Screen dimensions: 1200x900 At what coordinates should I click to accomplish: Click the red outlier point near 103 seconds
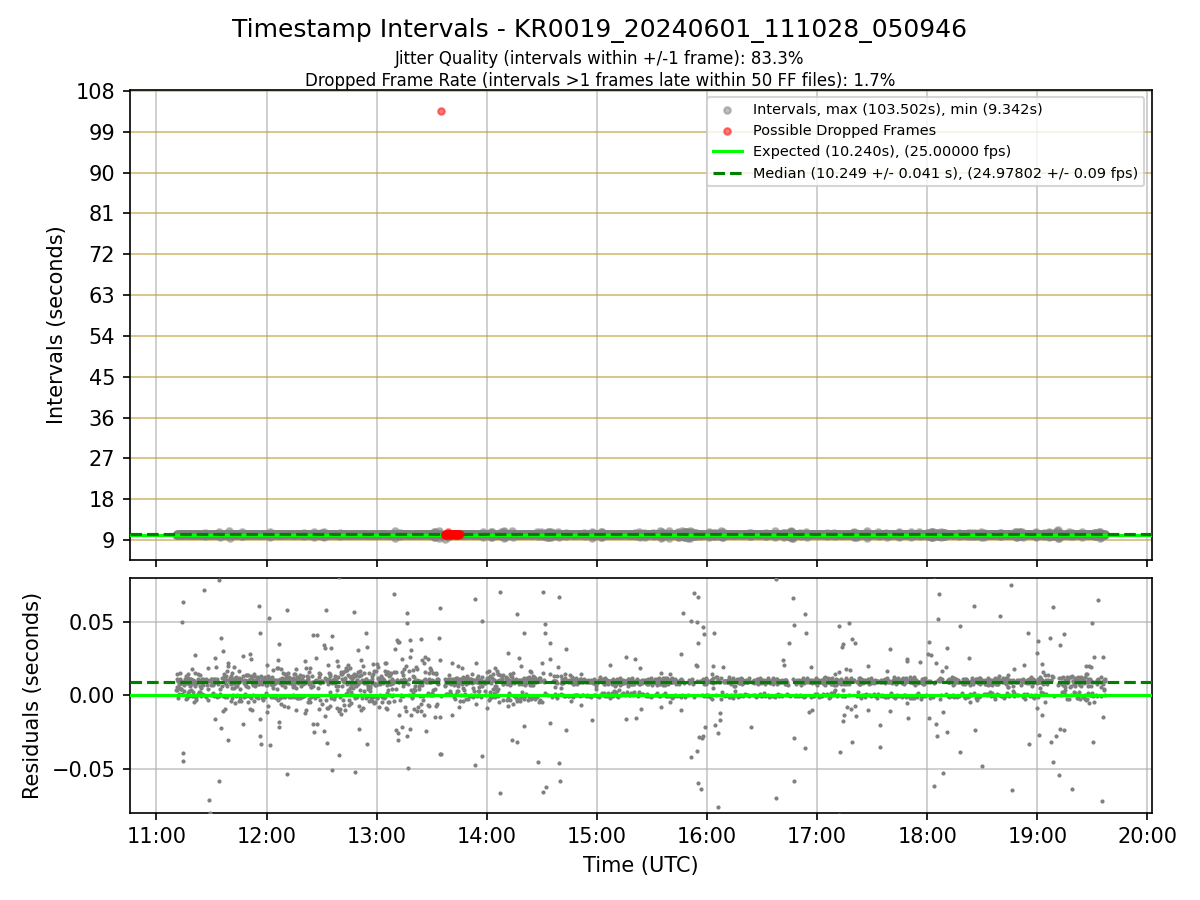click(x=441, y=111)
